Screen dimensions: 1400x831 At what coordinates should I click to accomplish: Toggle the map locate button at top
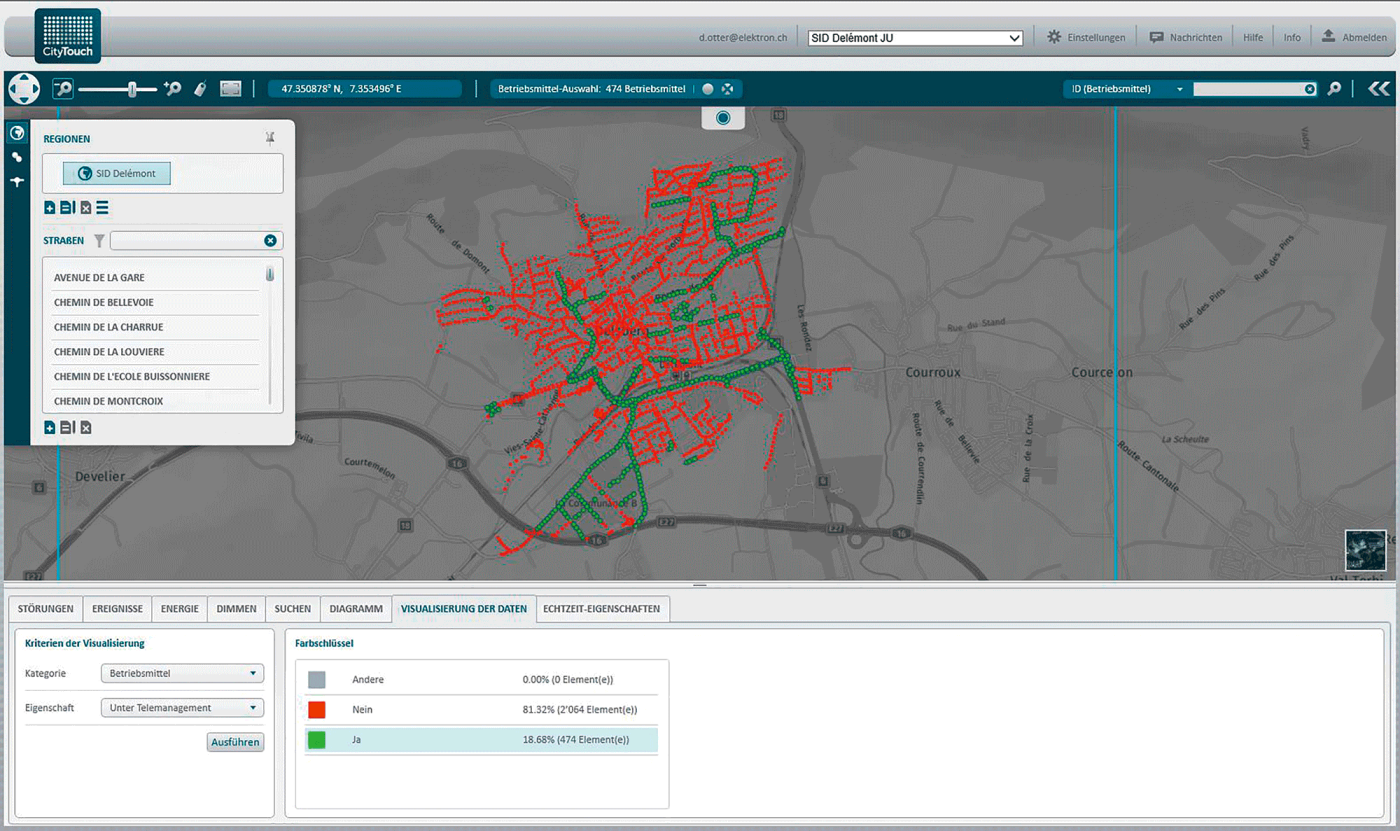click(723, 118)
